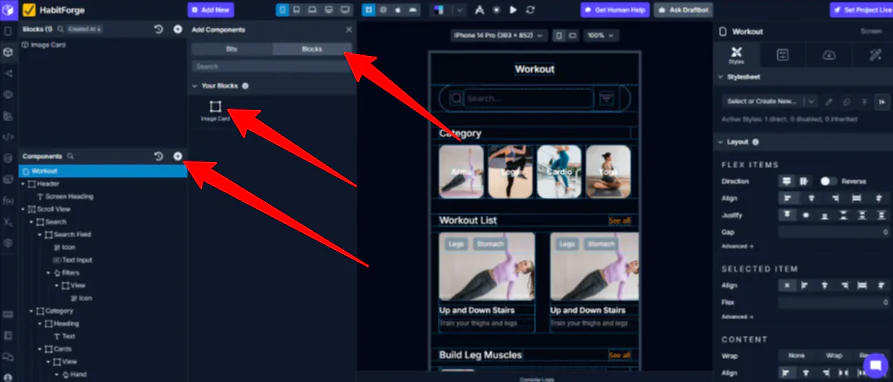
Task: Click the Blocks panel history icon
Action: pos(159,29)
